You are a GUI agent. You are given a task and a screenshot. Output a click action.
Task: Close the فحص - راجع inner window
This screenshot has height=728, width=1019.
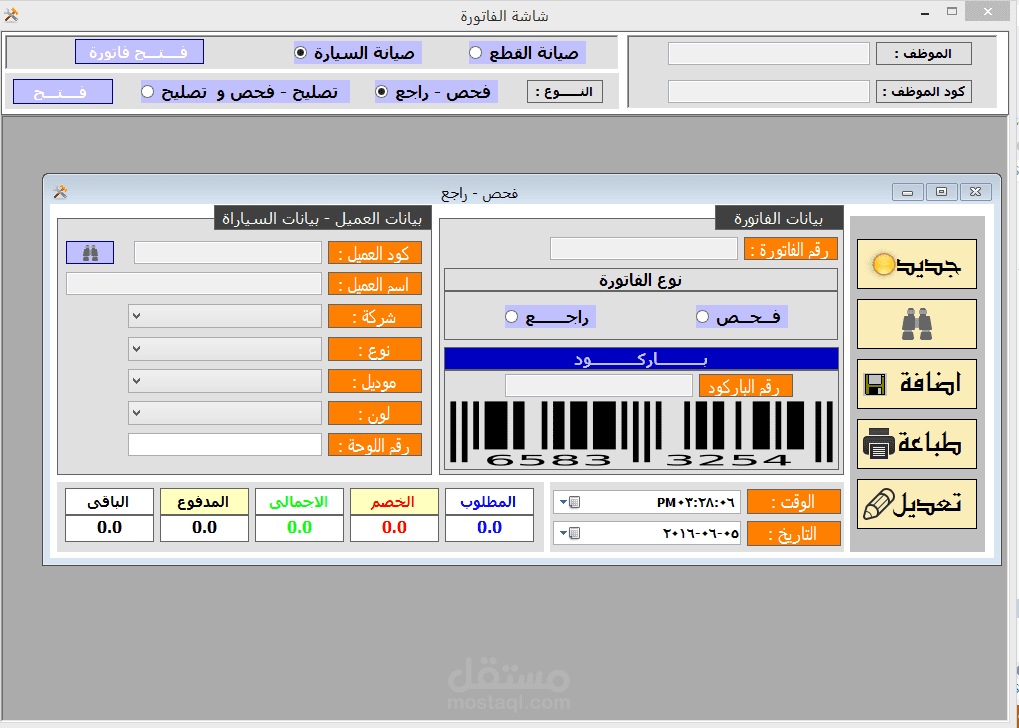(975, 192)
